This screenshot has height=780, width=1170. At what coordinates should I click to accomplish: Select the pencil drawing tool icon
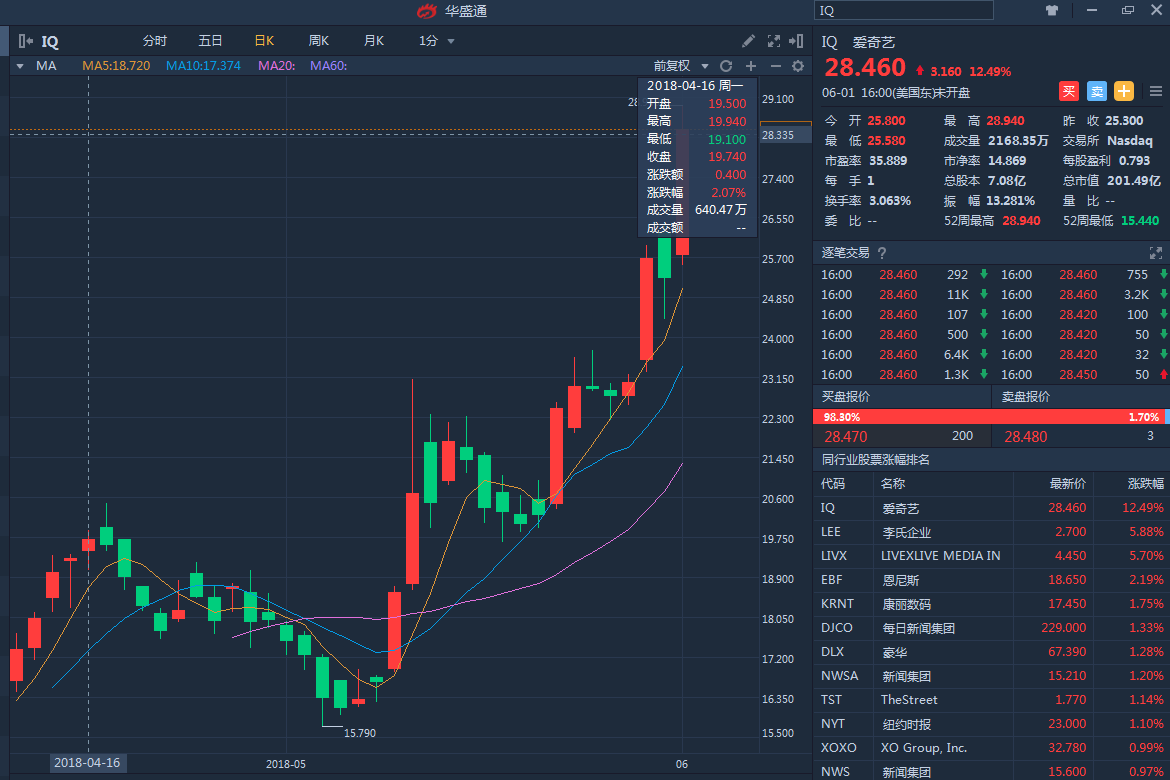pos(748,41)
